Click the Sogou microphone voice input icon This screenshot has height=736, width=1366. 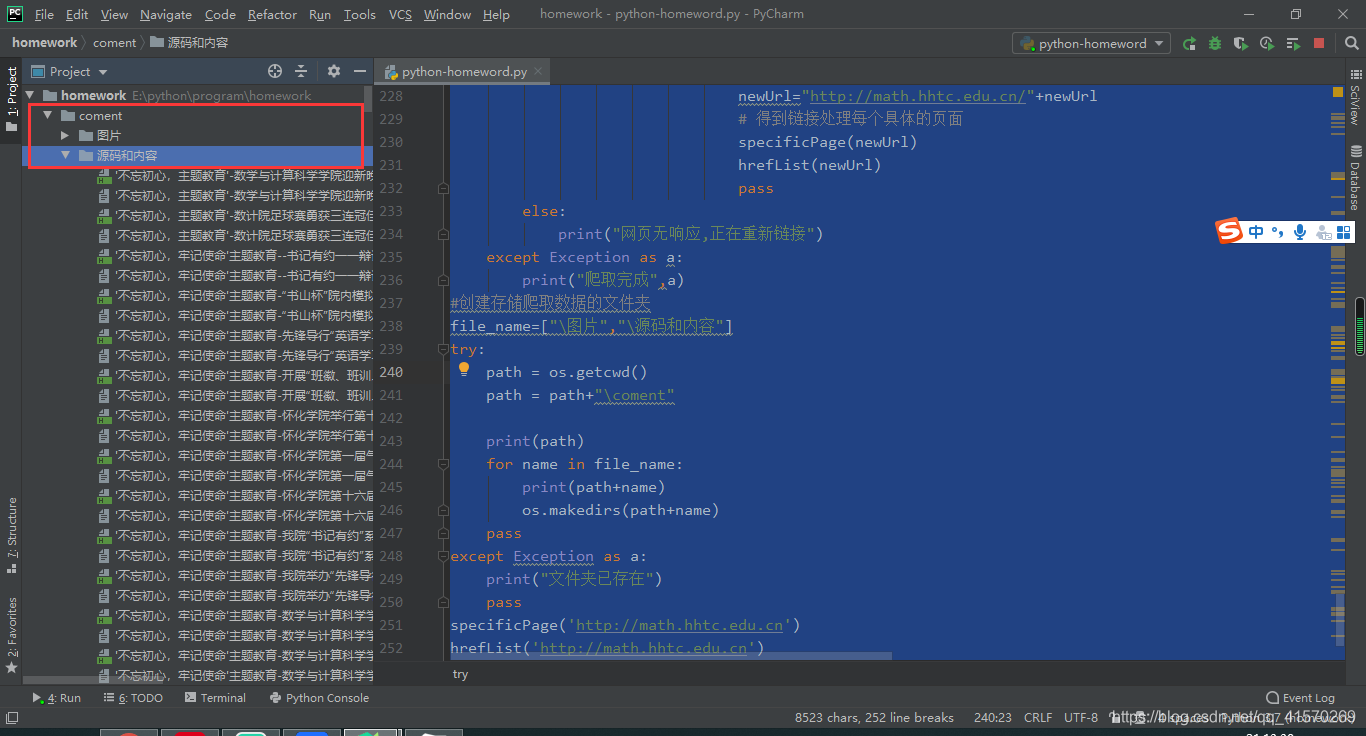[x=1300, y=232]
